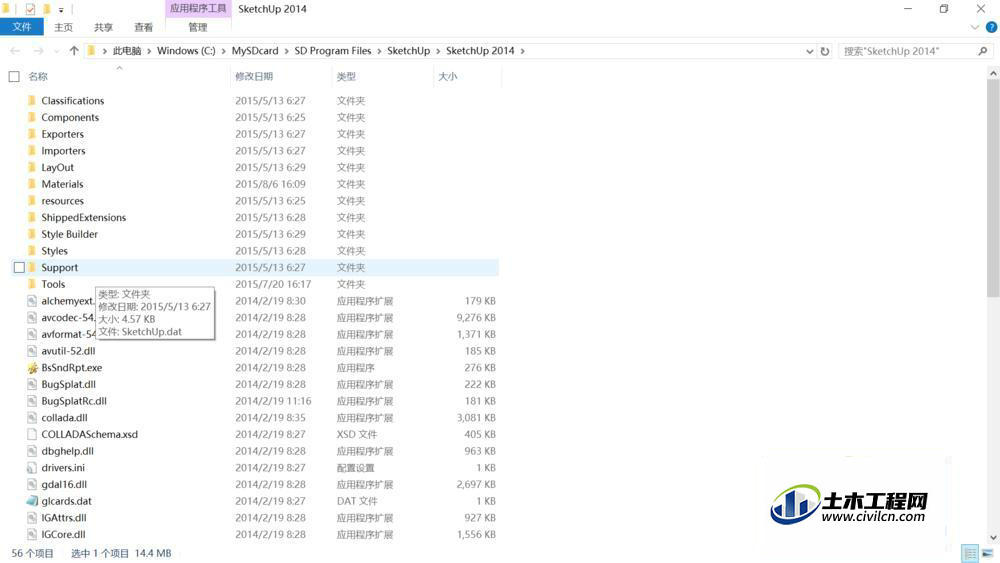Refresh the current folder view
This screenshot has width=1000, height=563.
click(825, 51)
